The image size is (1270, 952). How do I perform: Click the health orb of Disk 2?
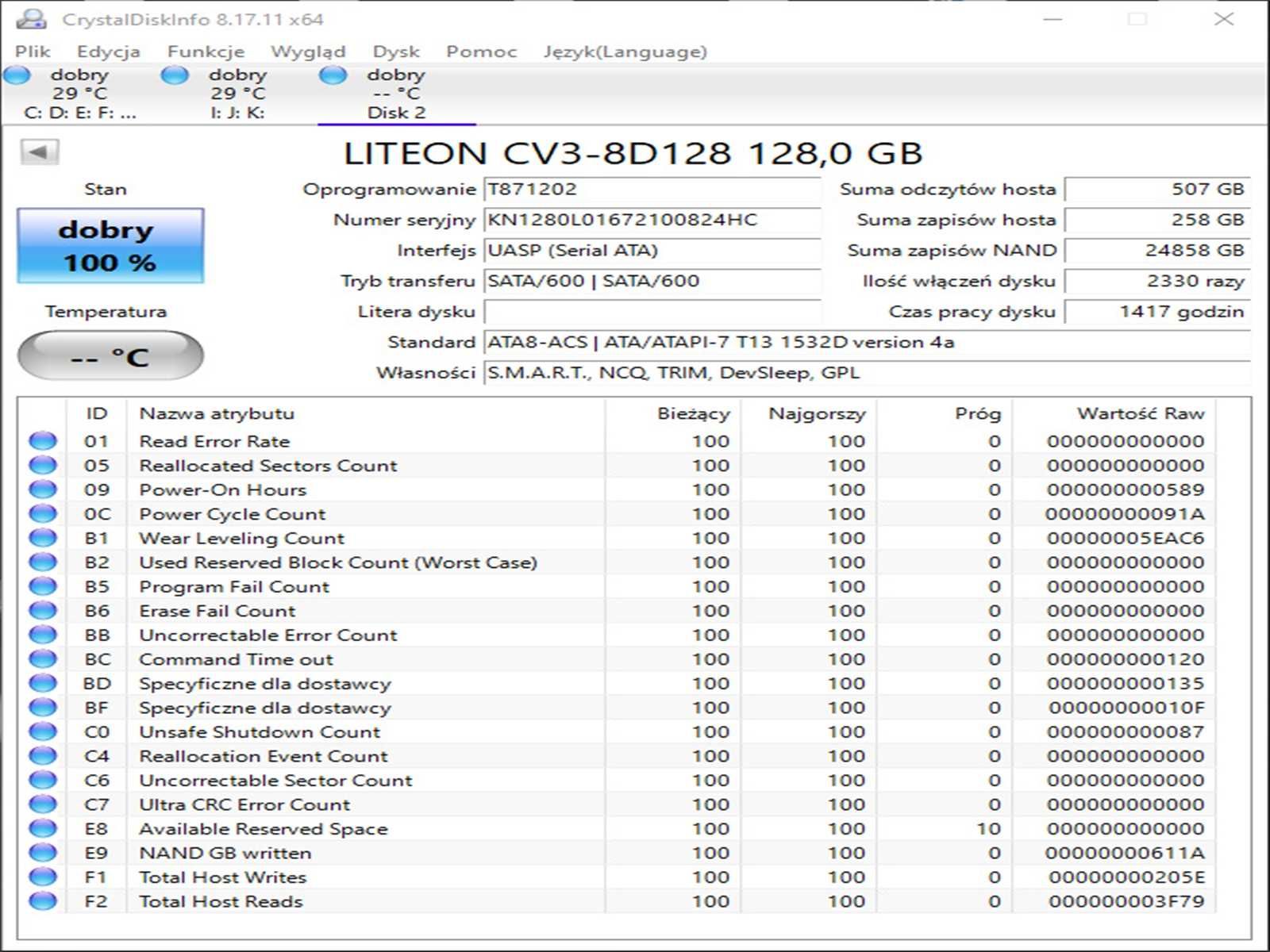point(333,75)
